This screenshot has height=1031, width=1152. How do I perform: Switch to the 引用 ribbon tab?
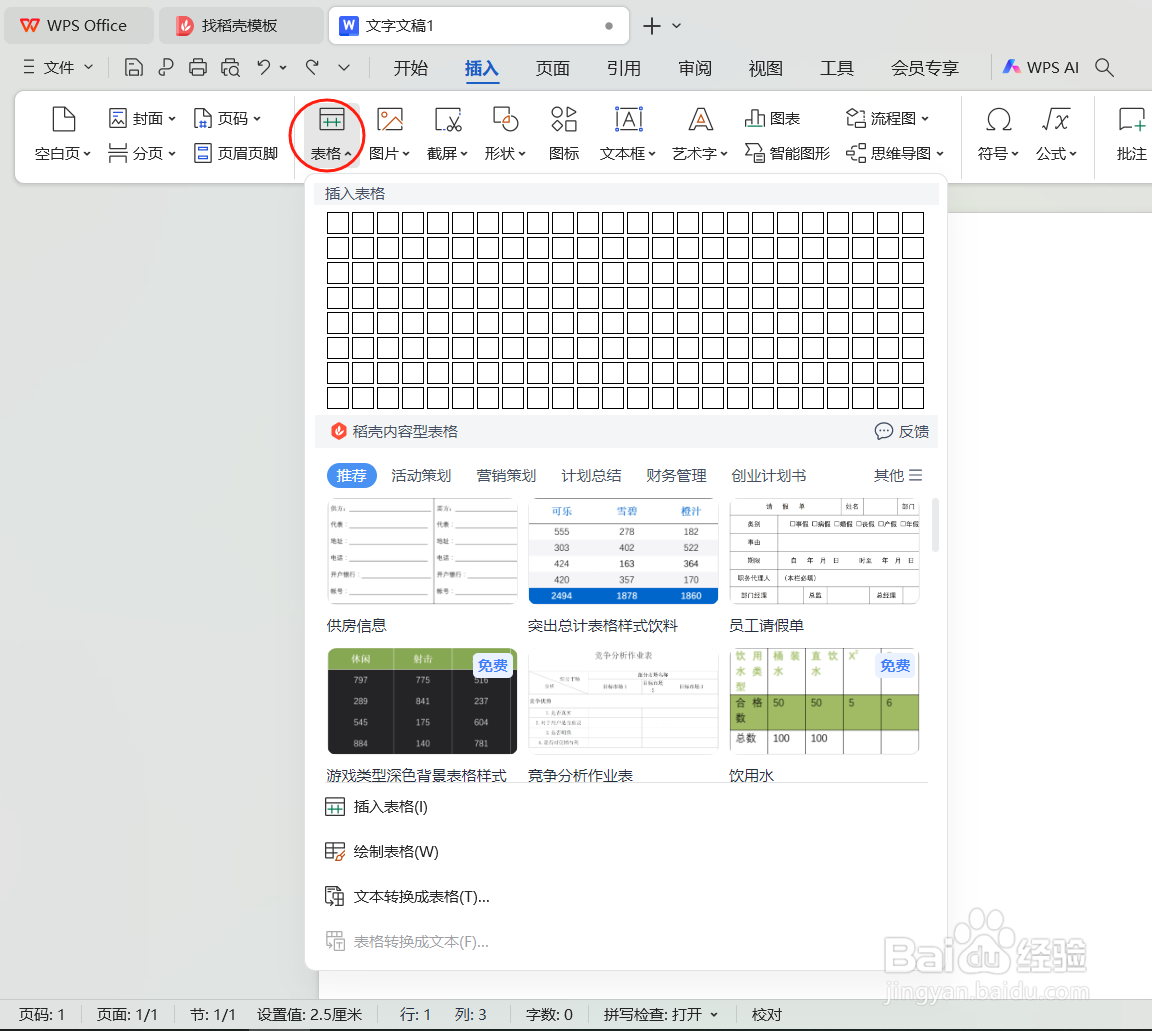(624, 68)
